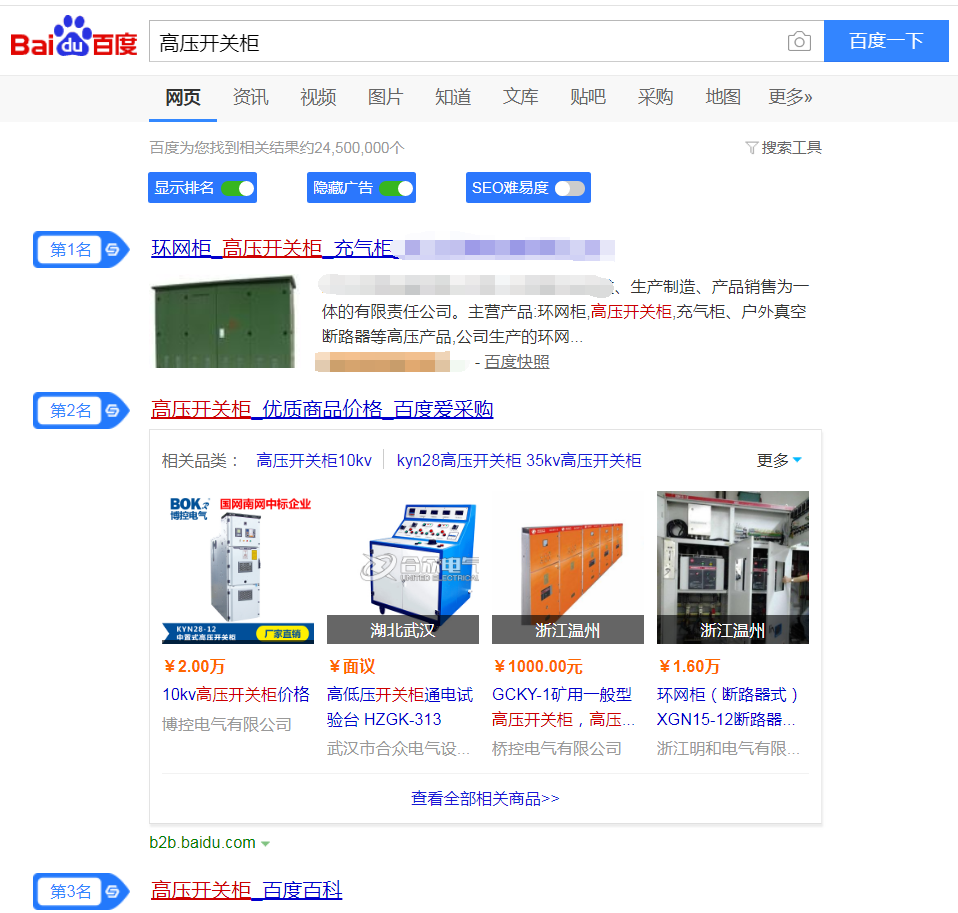The width and height of the screenshot is (958, 913).
Task: Enable the SEO难易度 switch
Action: [x=569, y=188]
